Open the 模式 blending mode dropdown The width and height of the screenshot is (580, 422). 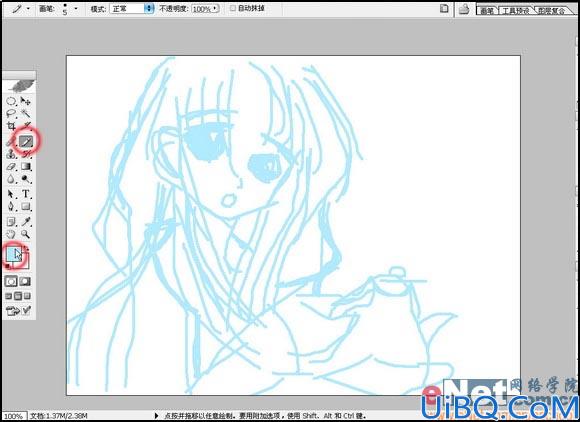coord(132,9)
